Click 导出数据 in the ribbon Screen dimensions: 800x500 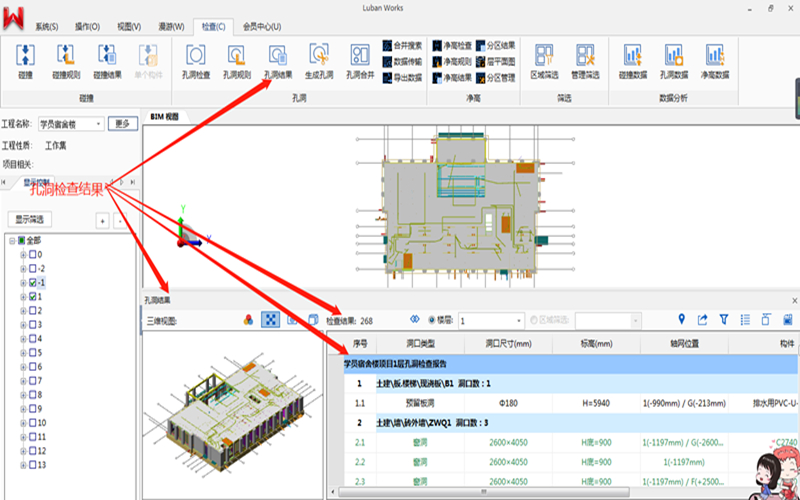click(x=402, y=78)
